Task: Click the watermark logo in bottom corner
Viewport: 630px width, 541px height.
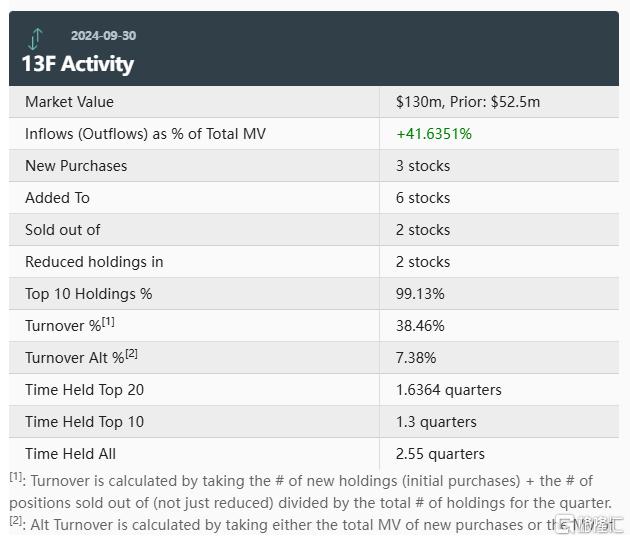Action: point(589,525)
